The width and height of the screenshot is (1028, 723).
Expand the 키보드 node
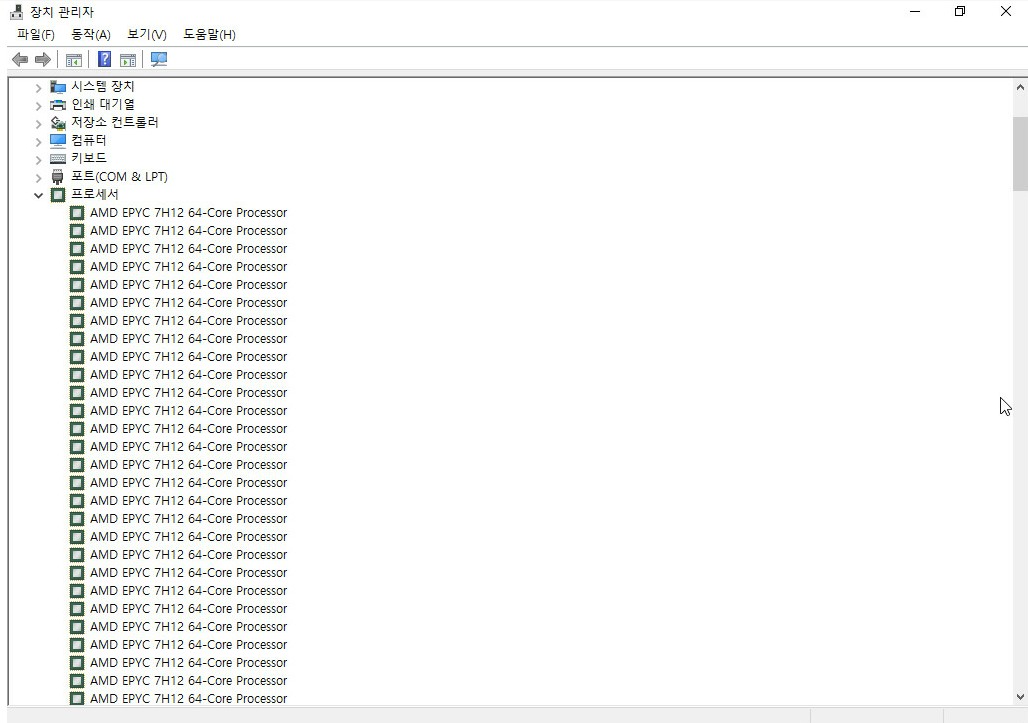tap(38, 159)
